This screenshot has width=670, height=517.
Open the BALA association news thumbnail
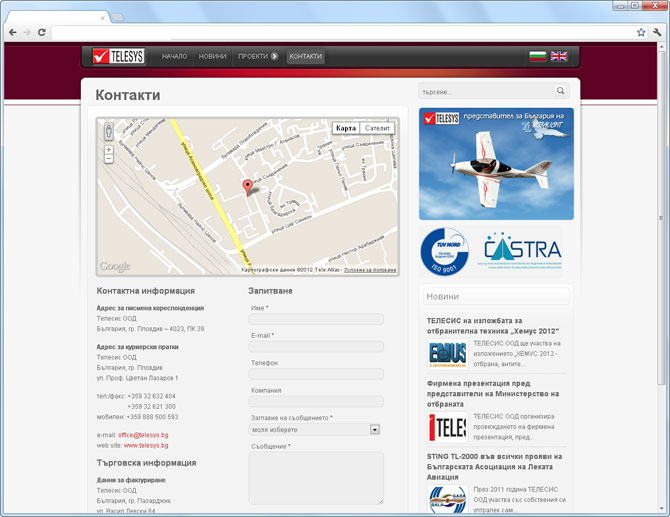447,499
